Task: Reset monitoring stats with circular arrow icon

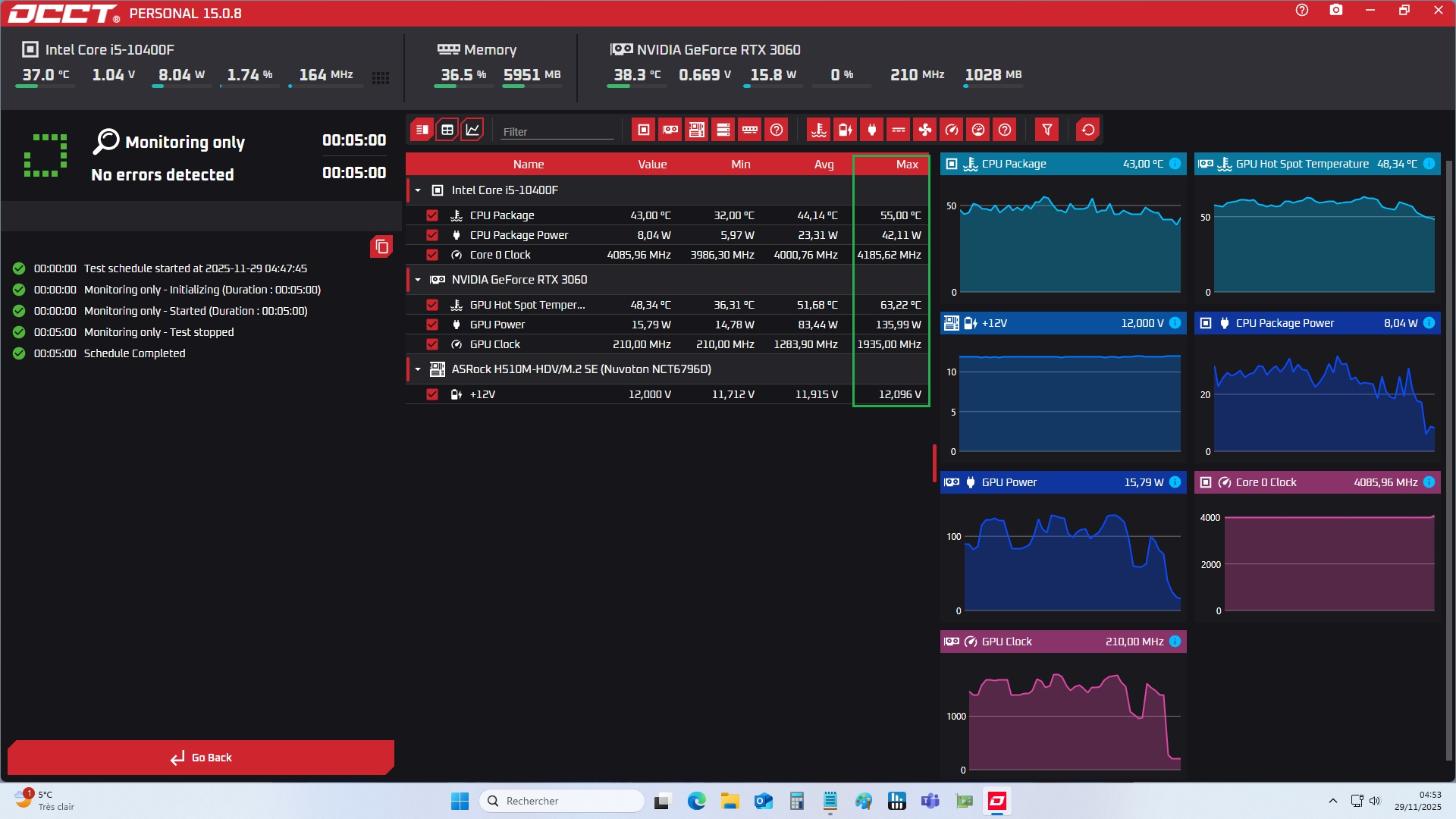Action: (1087, 130)
